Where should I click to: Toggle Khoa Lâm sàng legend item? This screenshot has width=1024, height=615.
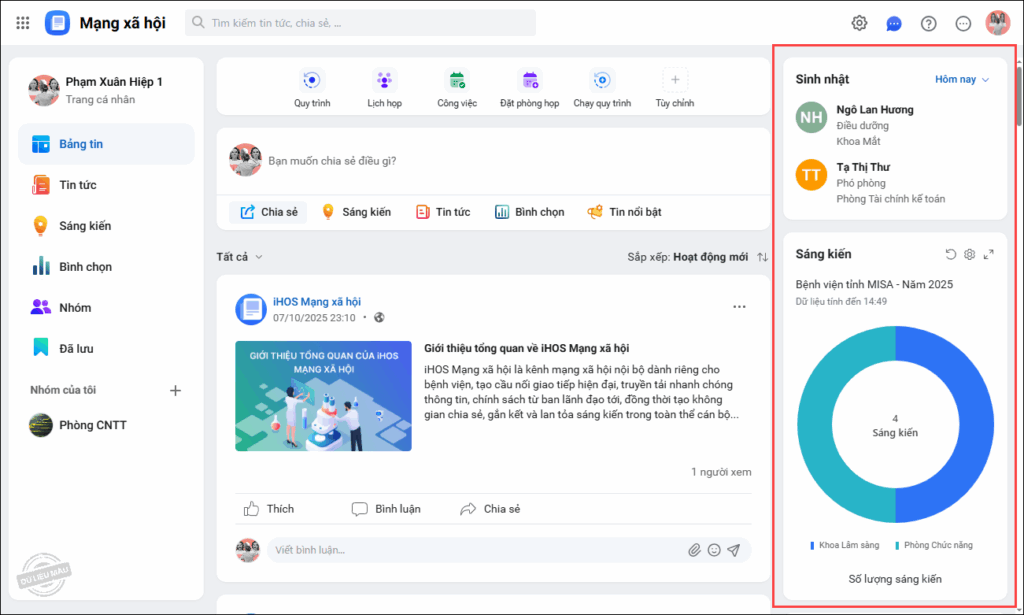[845, 545]
